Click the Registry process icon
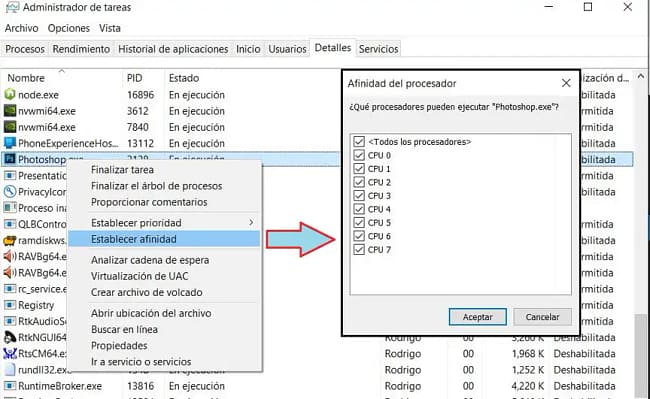Viewport: 650px width, 399px height. (x=10, y=305)
